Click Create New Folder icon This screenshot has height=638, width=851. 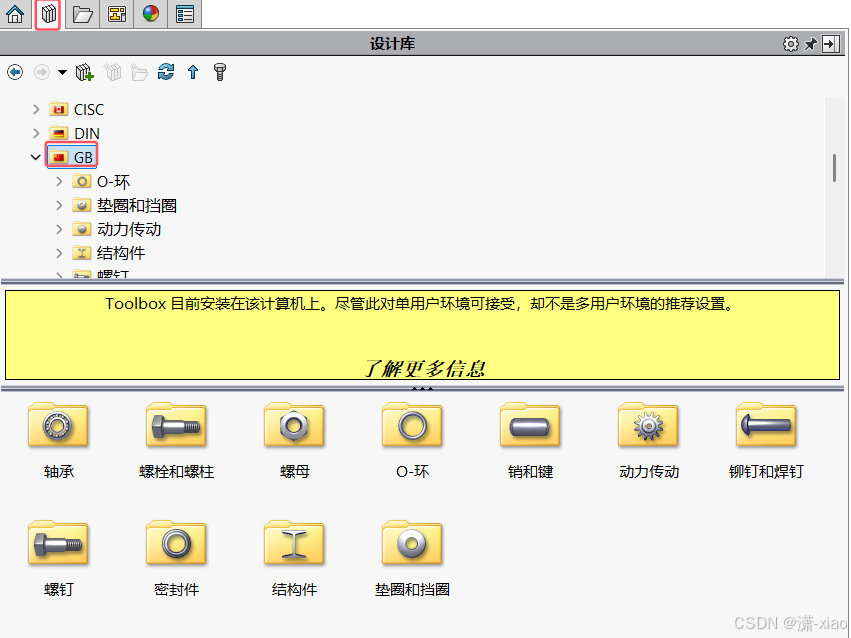coord(139,72)
